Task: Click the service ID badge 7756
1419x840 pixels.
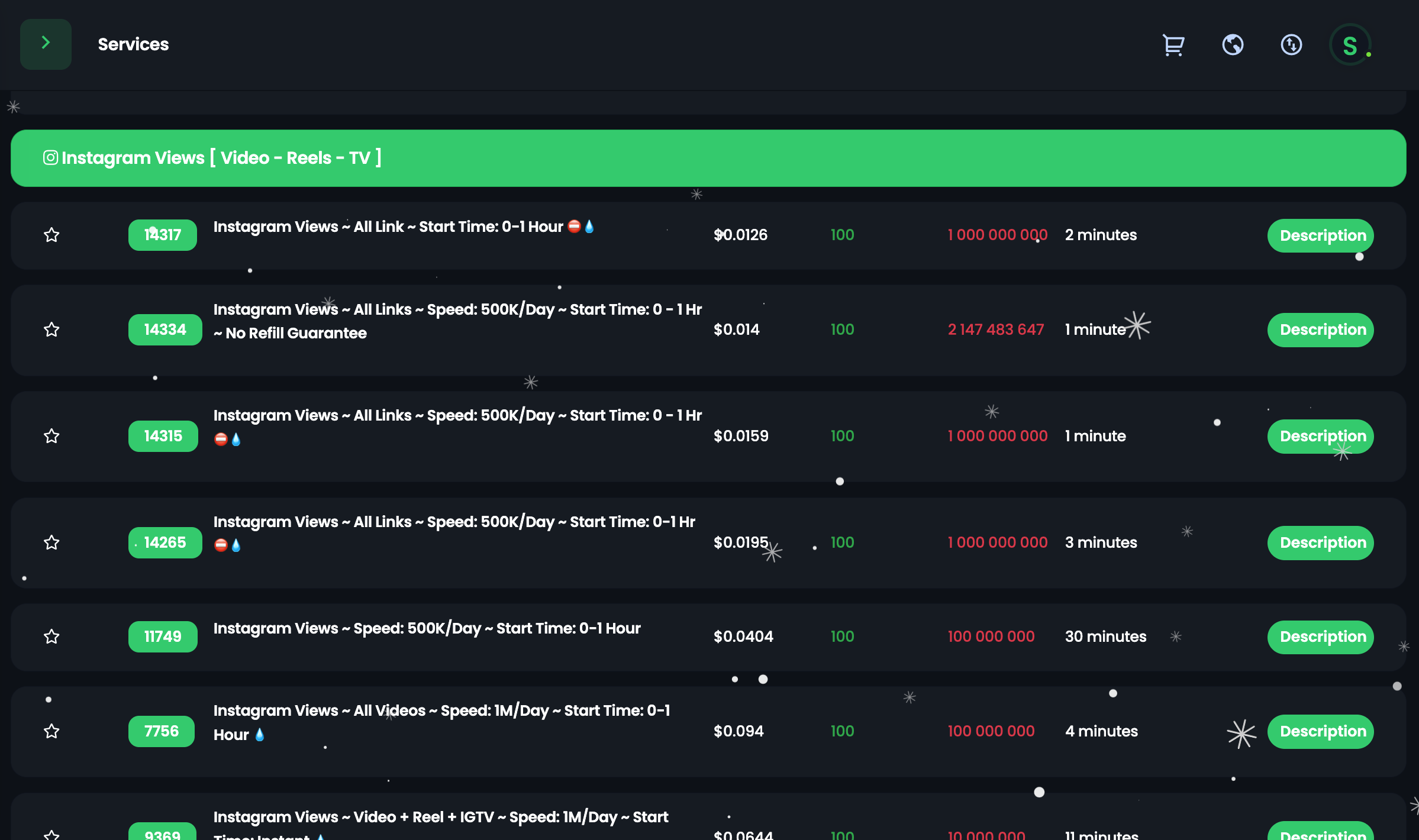Action: pyautogui.click(x=162, y=731)
